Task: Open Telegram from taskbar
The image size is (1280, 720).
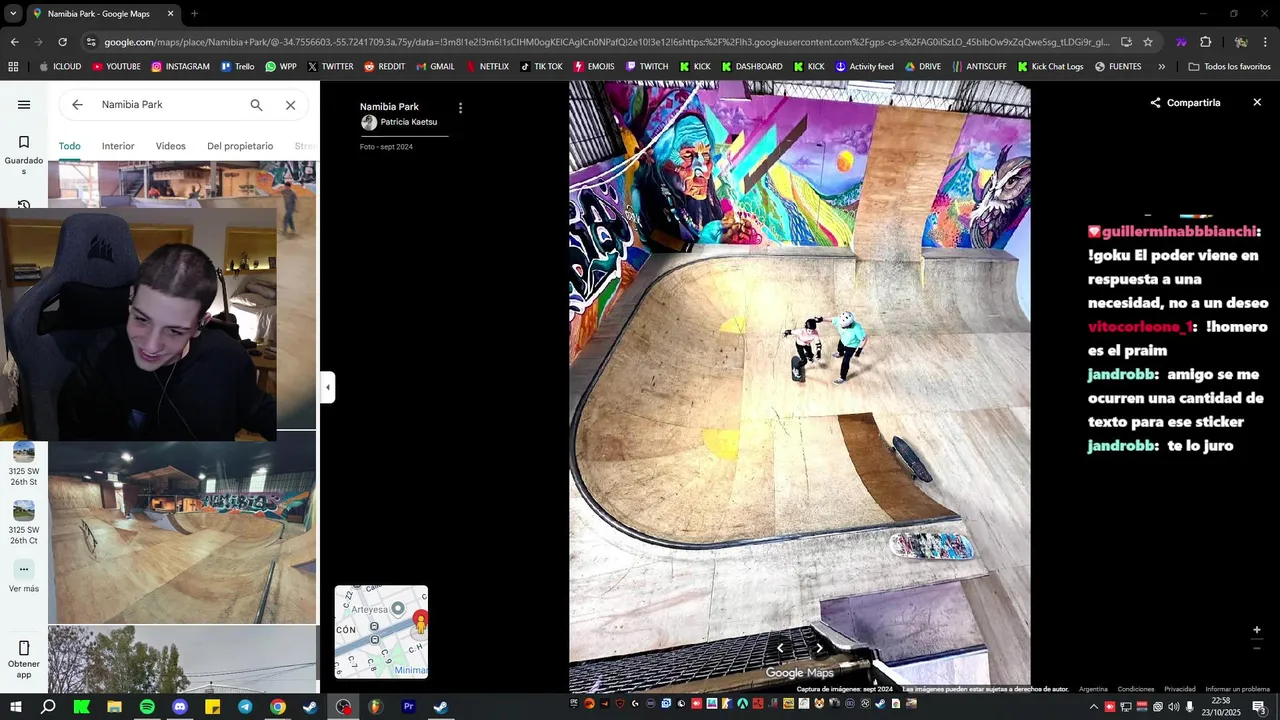Action: pyautogui.click(x=245, y=707)
